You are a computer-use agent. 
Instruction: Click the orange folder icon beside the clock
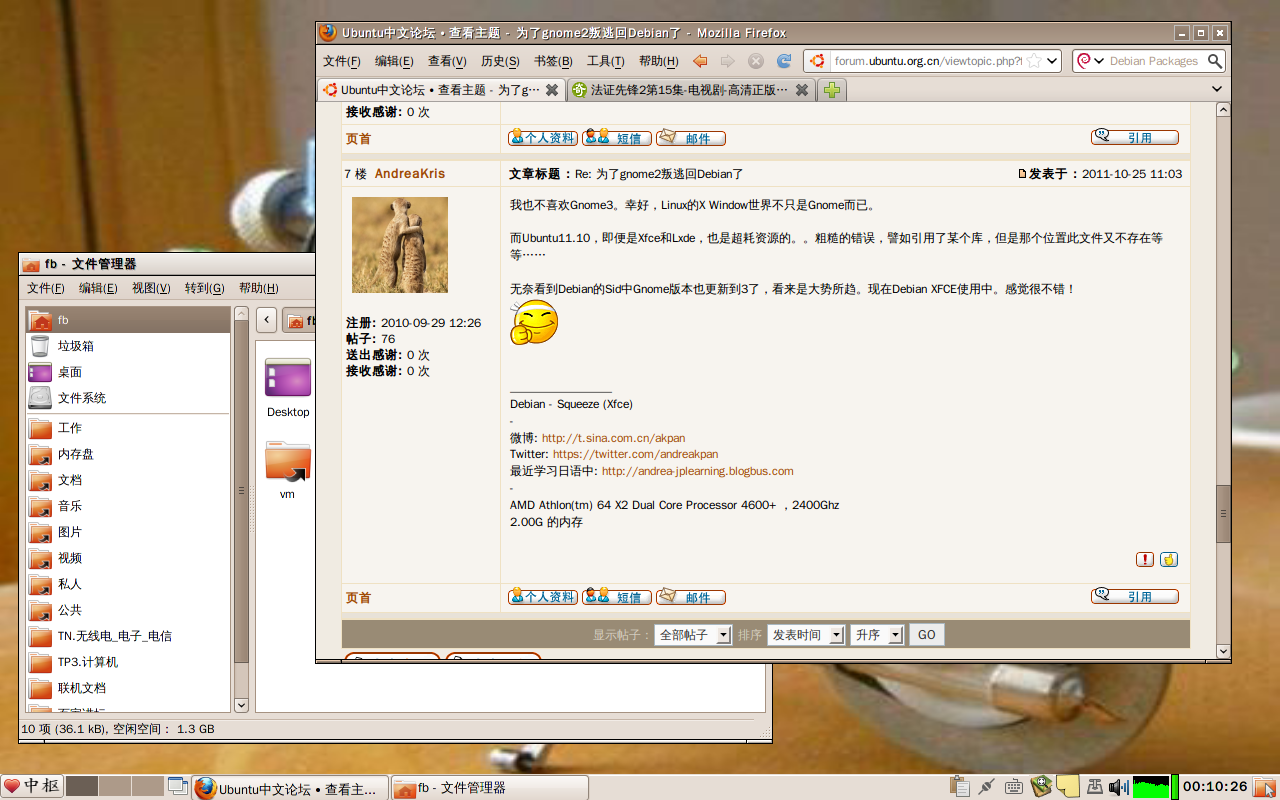click(1265, 787)
